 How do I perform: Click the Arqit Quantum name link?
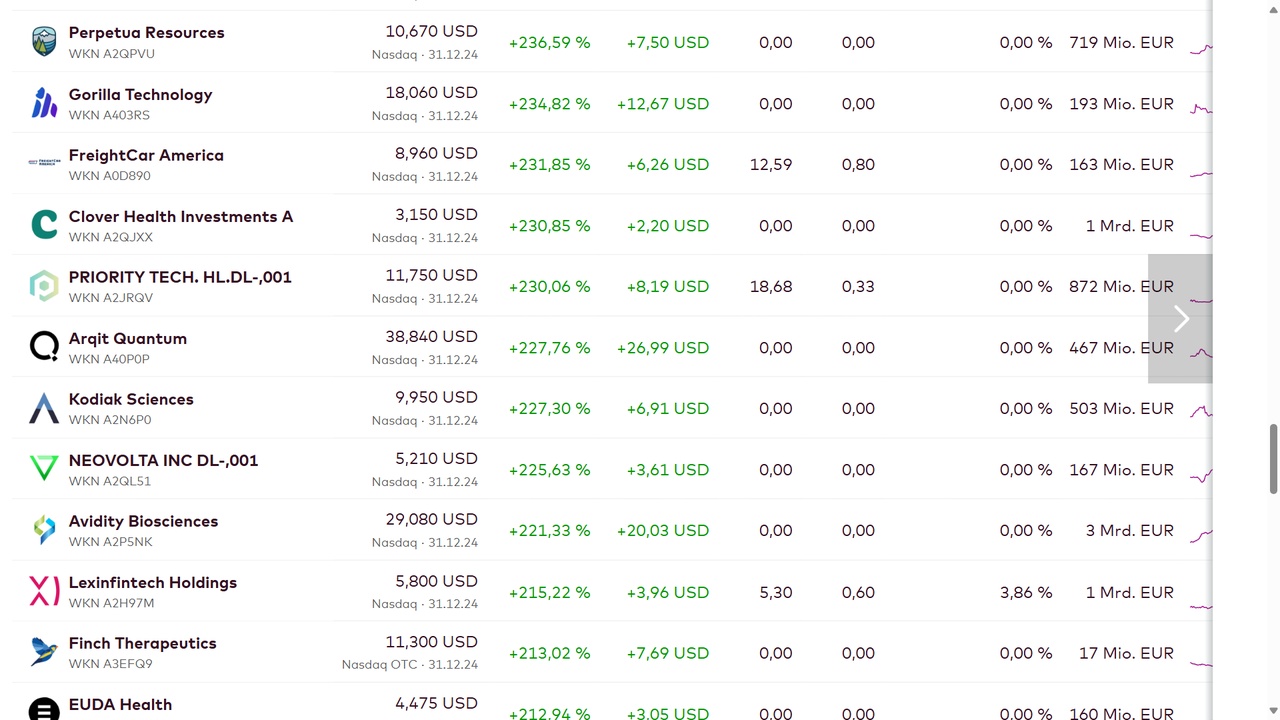128,338
